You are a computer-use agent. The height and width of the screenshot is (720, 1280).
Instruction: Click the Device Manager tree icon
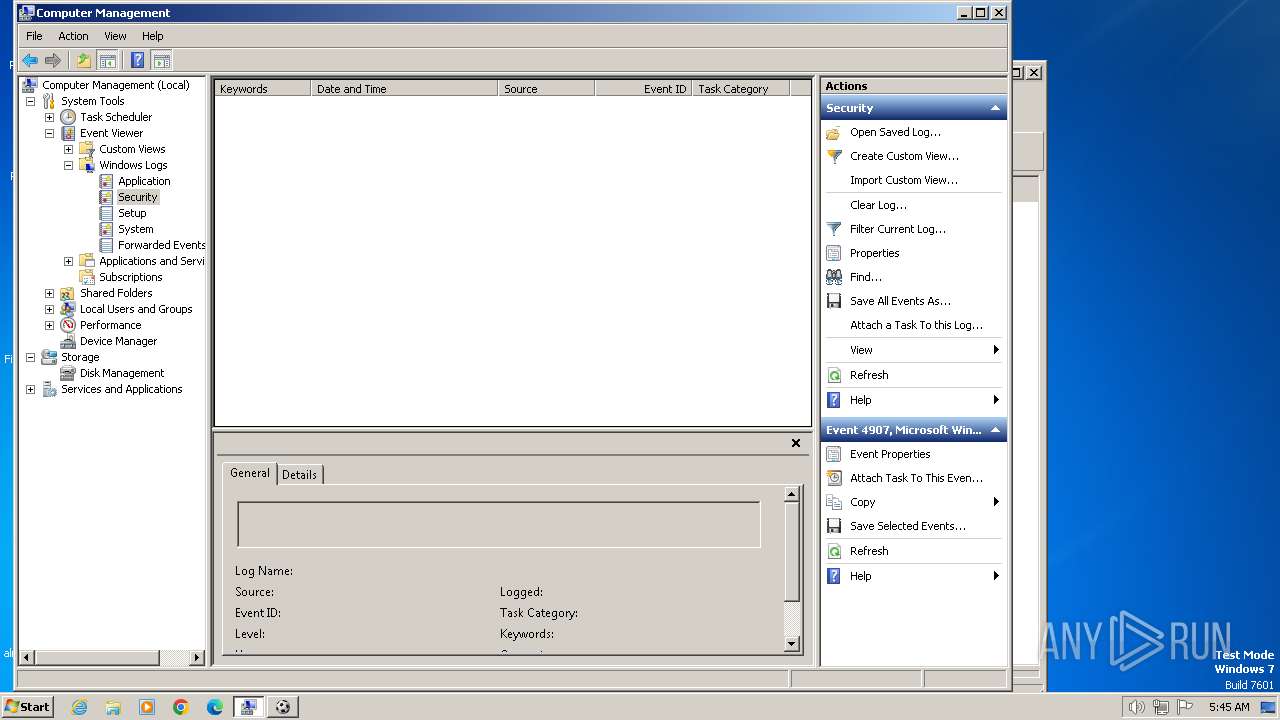(68, 341)
